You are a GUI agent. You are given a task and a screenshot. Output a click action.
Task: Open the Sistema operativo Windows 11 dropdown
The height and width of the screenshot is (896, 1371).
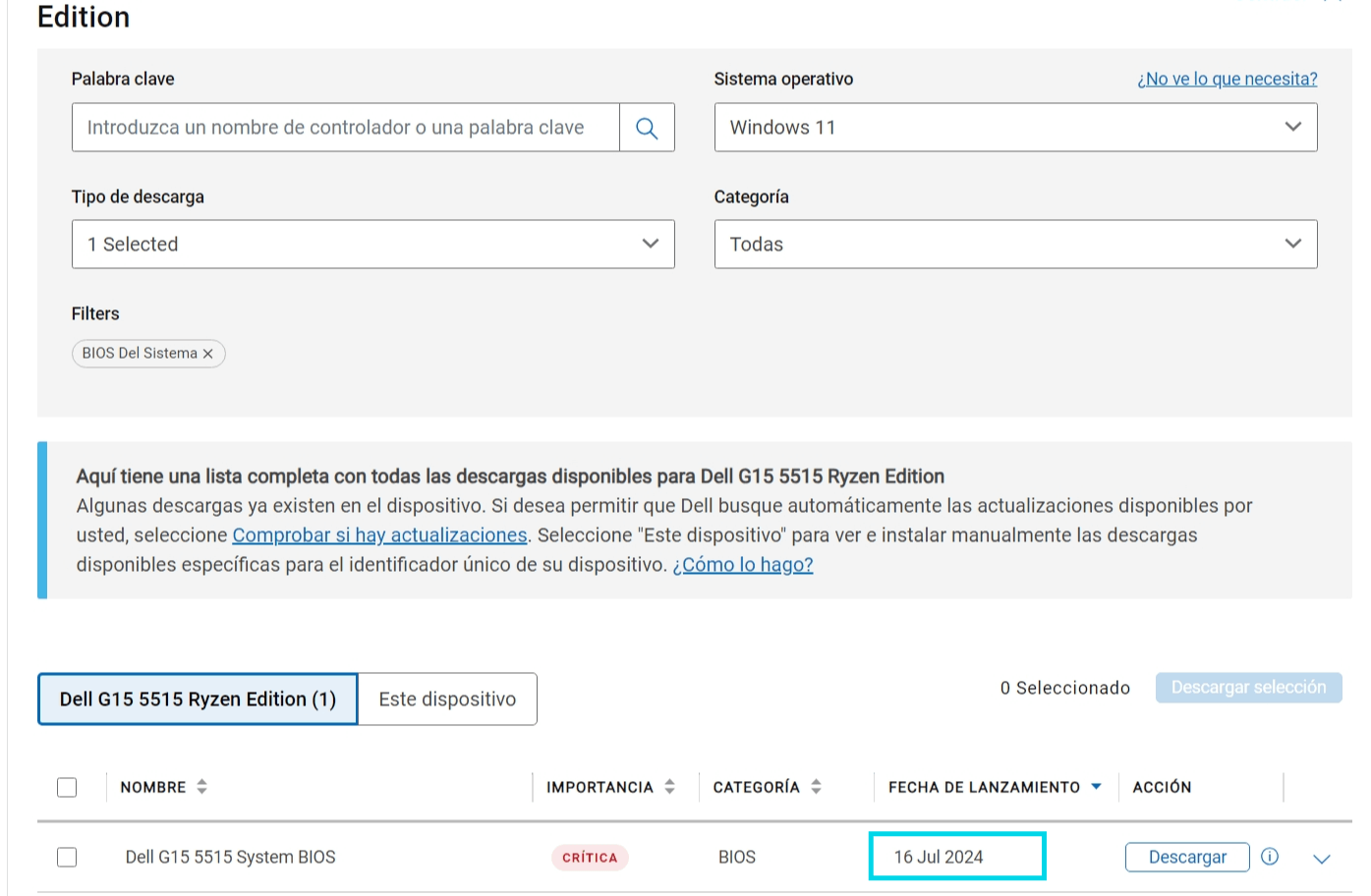pos(1015,128)
